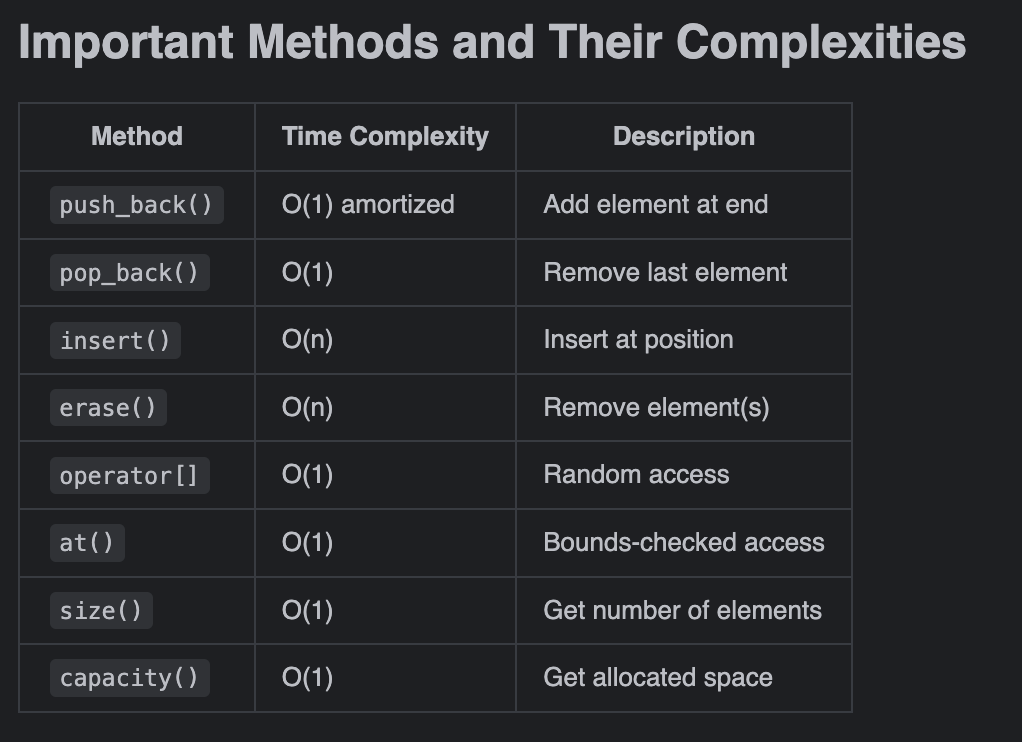
Task: Click the "Description" column header
Action: (683, 136)
